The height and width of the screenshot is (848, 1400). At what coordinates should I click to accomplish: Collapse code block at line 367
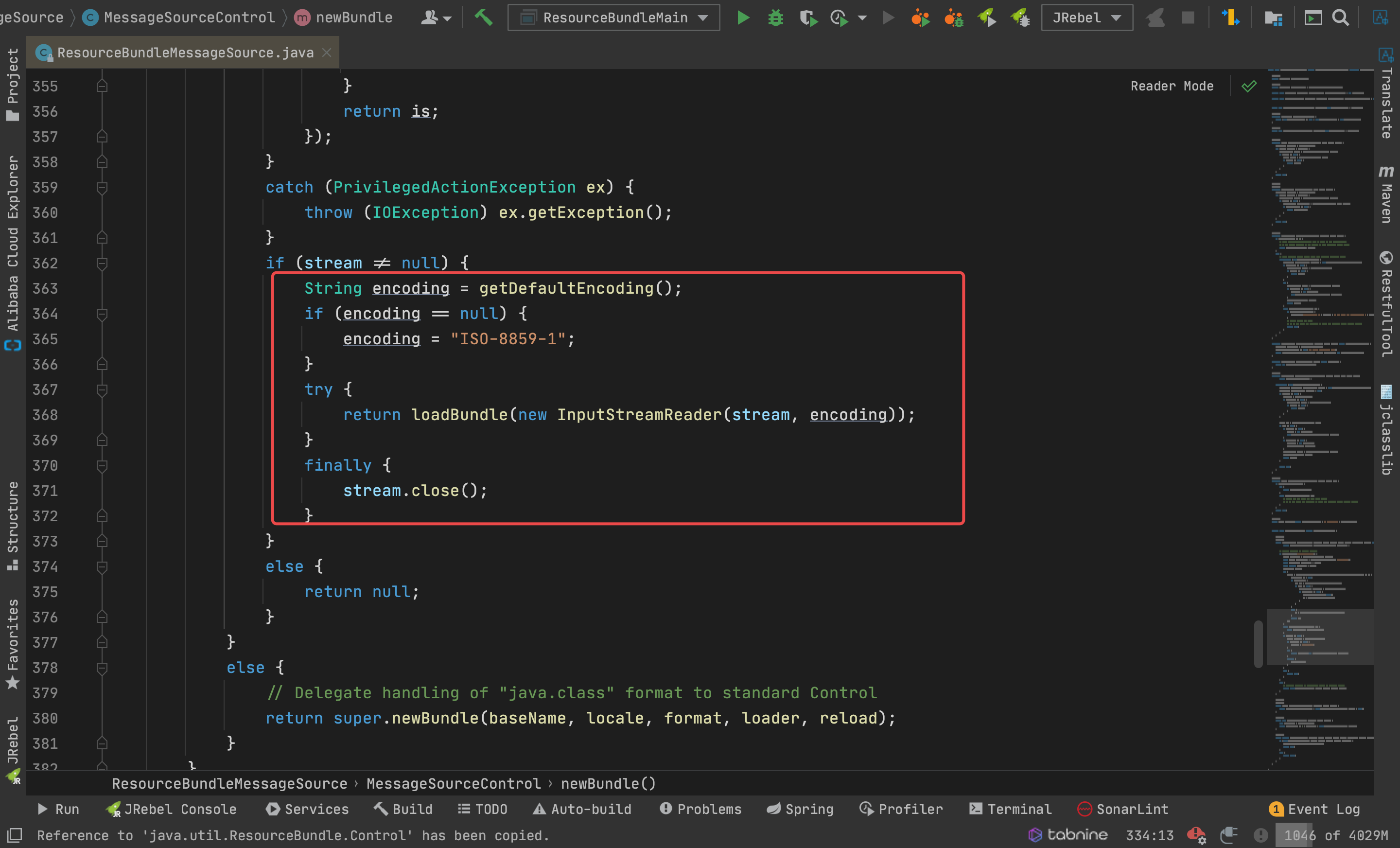pyautogui.click(x=102, y=390)
